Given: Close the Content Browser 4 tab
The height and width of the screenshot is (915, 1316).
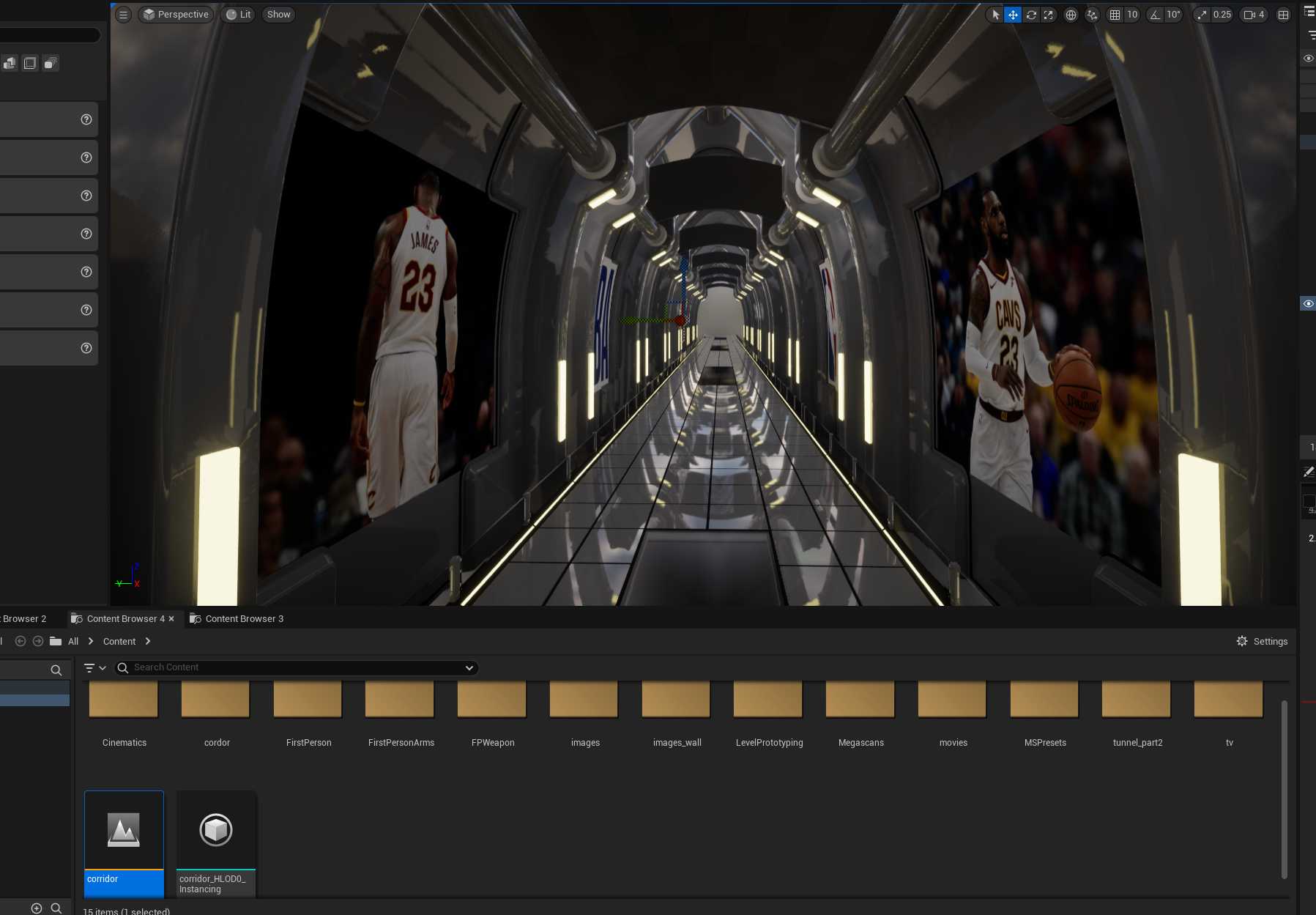Looking at the screenshot, I should [171, 619].
